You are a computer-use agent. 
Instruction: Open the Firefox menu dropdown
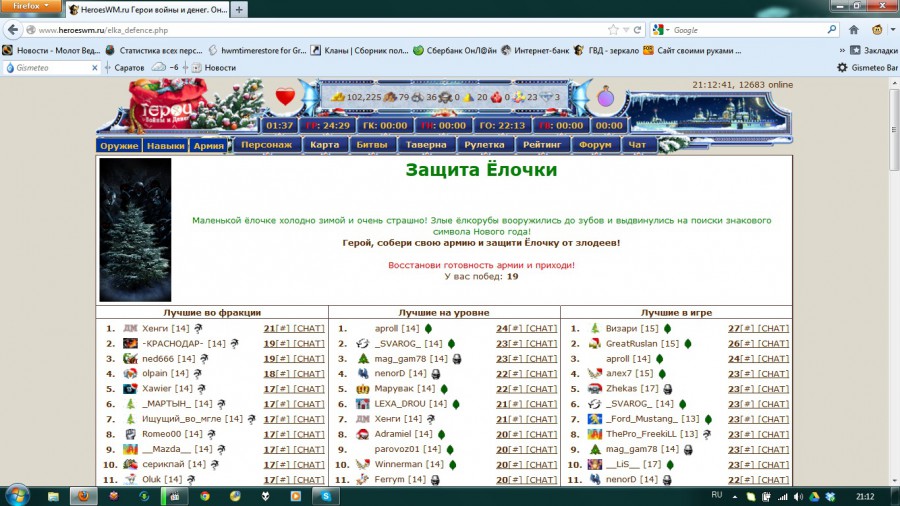tap(30, 6)
